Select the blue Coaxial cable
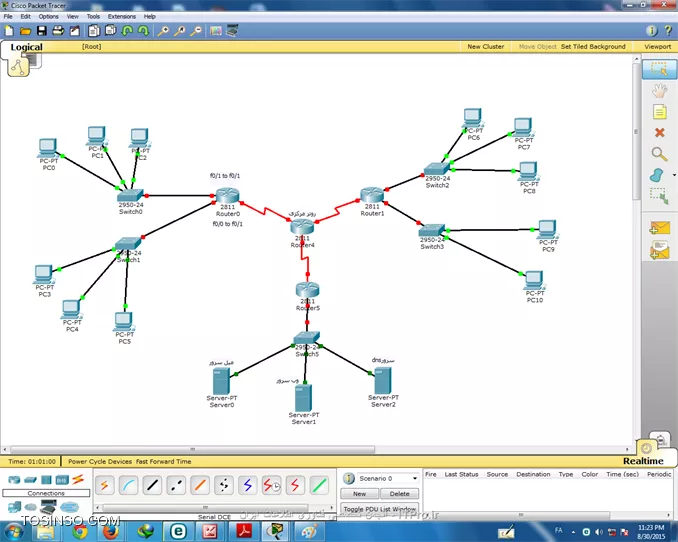Viewport: 678px width, 542px height. pos(247,485)
